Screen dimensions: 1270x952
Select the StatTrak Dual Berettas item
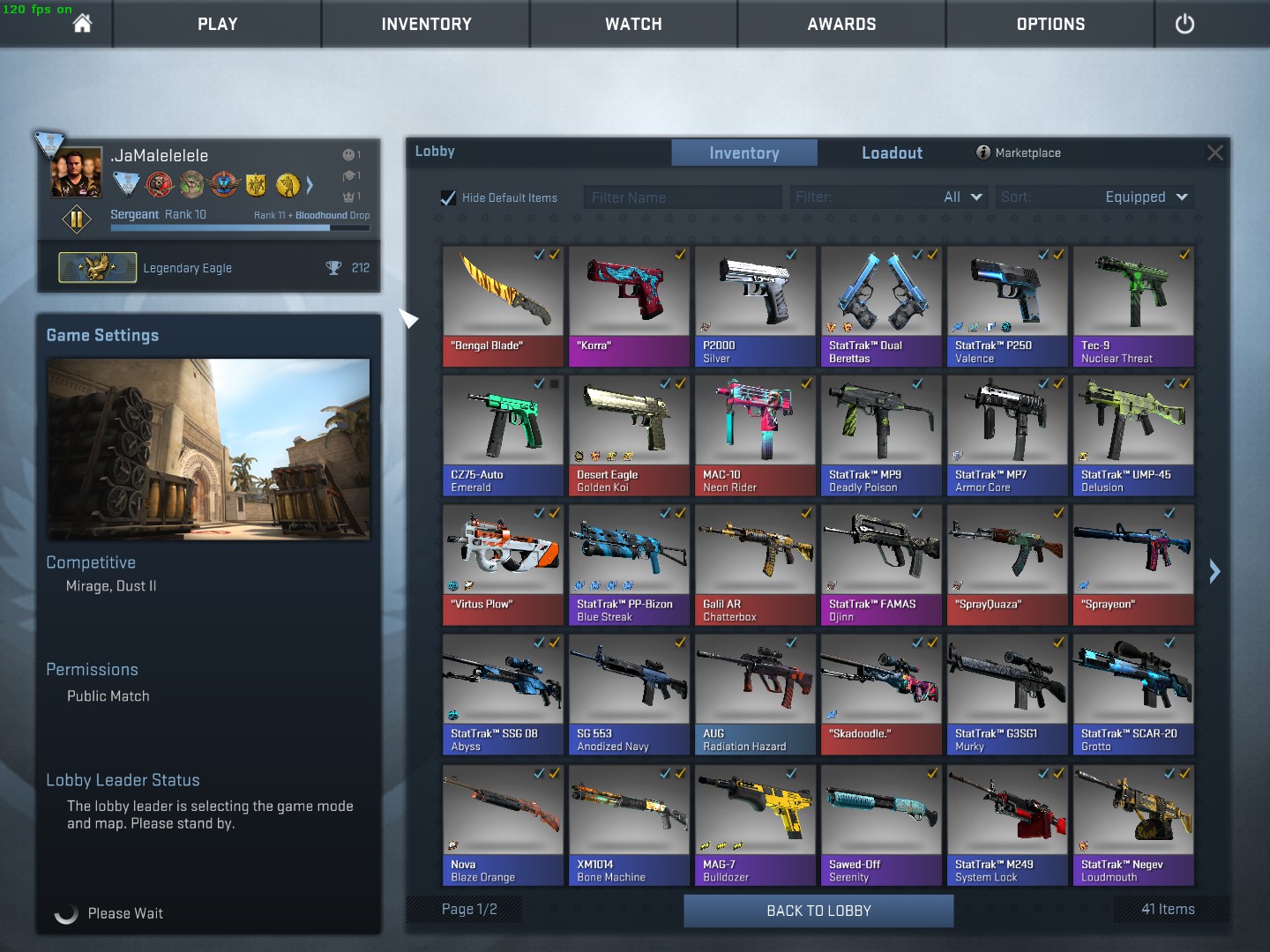(881, 307)
